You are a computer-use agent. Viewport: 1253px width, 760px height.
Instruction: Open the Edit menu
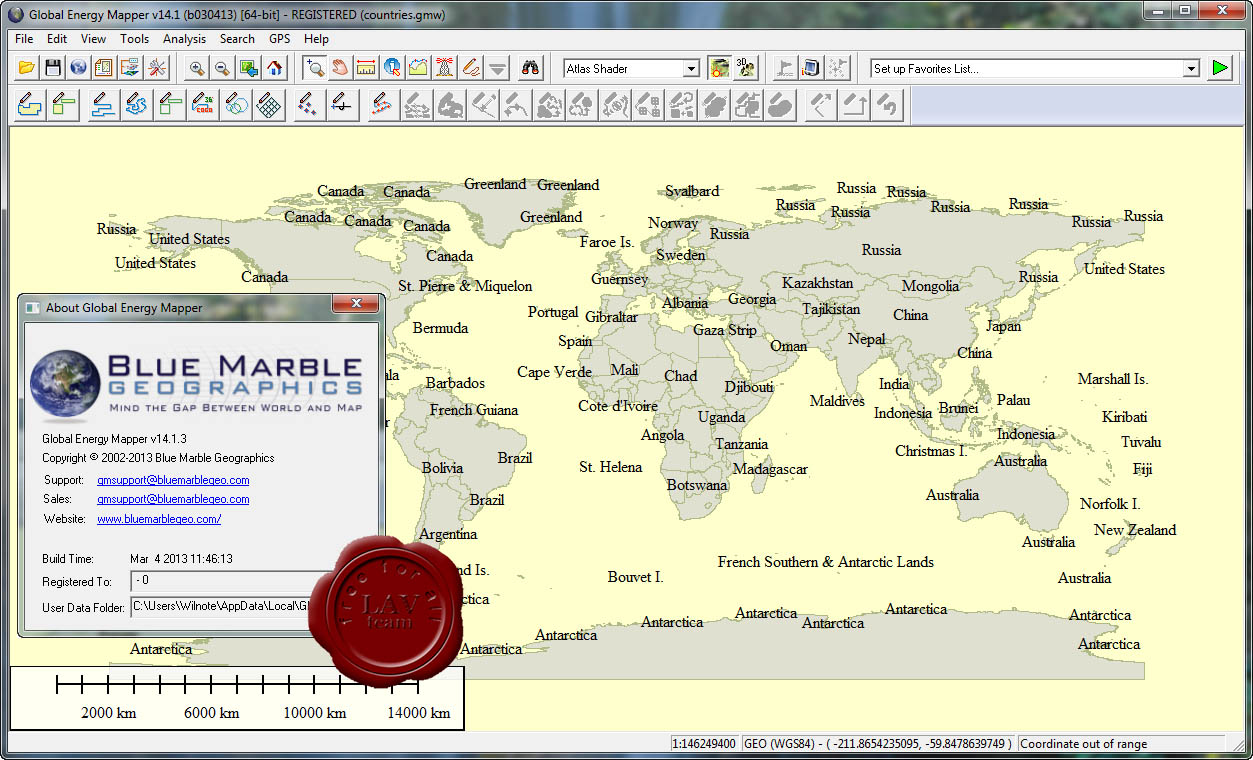click(x=57, y=39)
